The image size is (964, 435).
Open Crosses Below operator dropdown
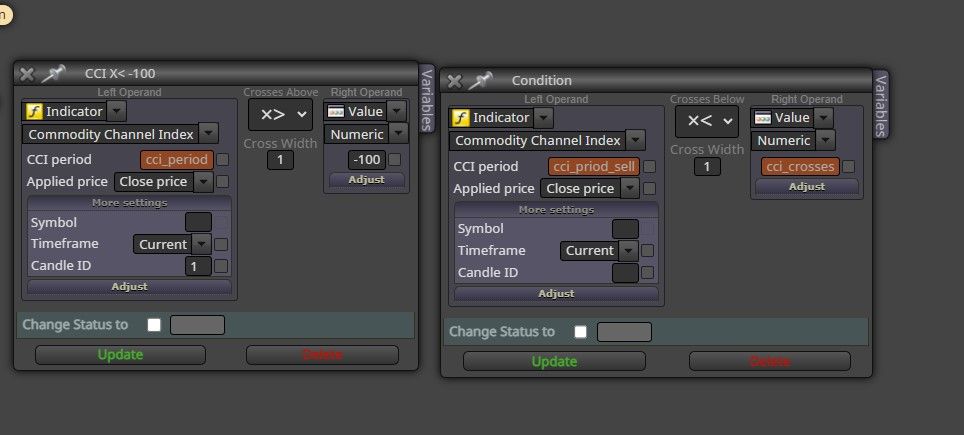tap(707, 121)
